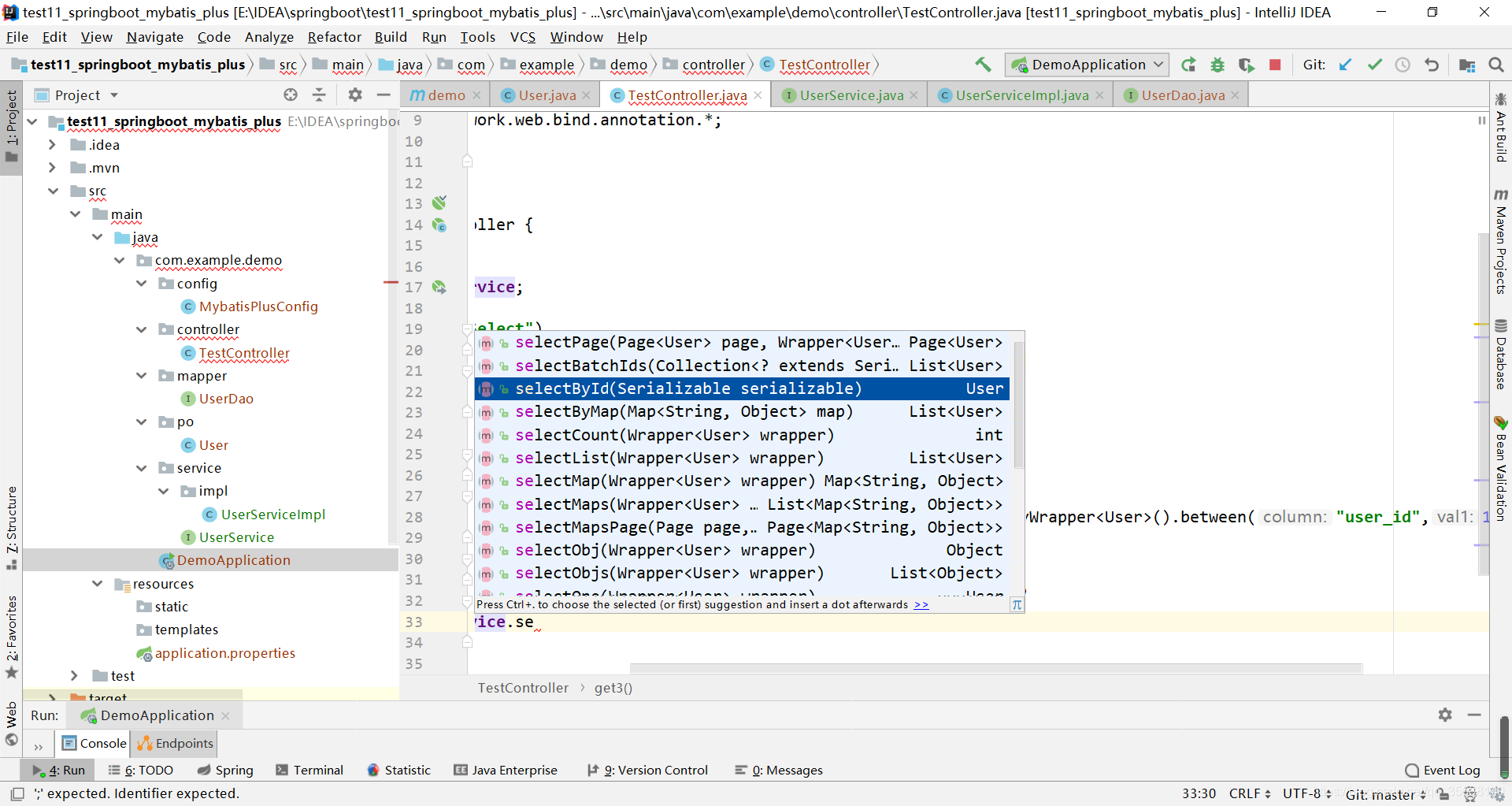Viewport: 1512px width, 806px height.
Task: Collapse the resources folder
Action: 98,583
